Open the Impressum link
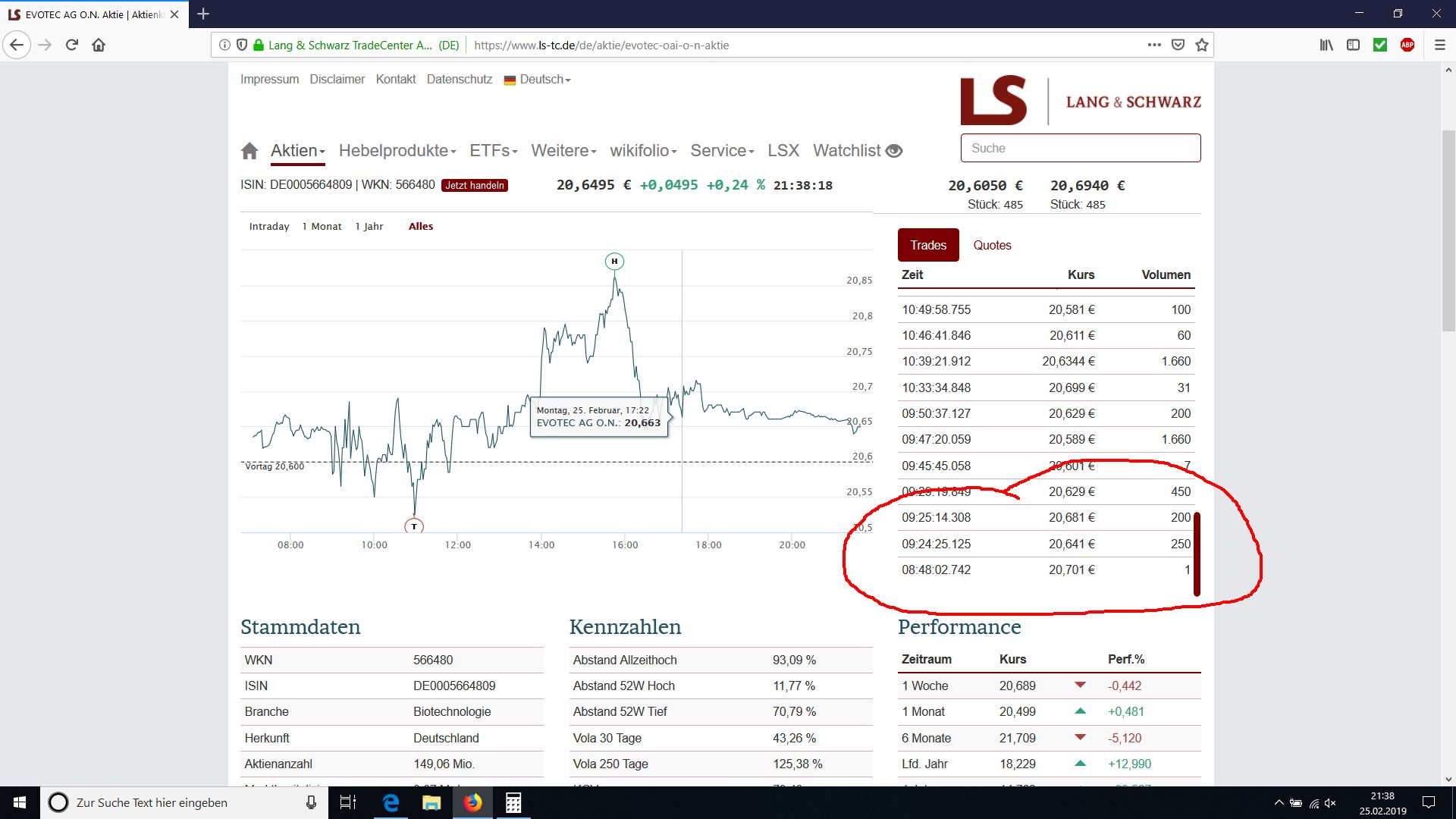This screenshot has height=819, width=1456. (269, 79)
